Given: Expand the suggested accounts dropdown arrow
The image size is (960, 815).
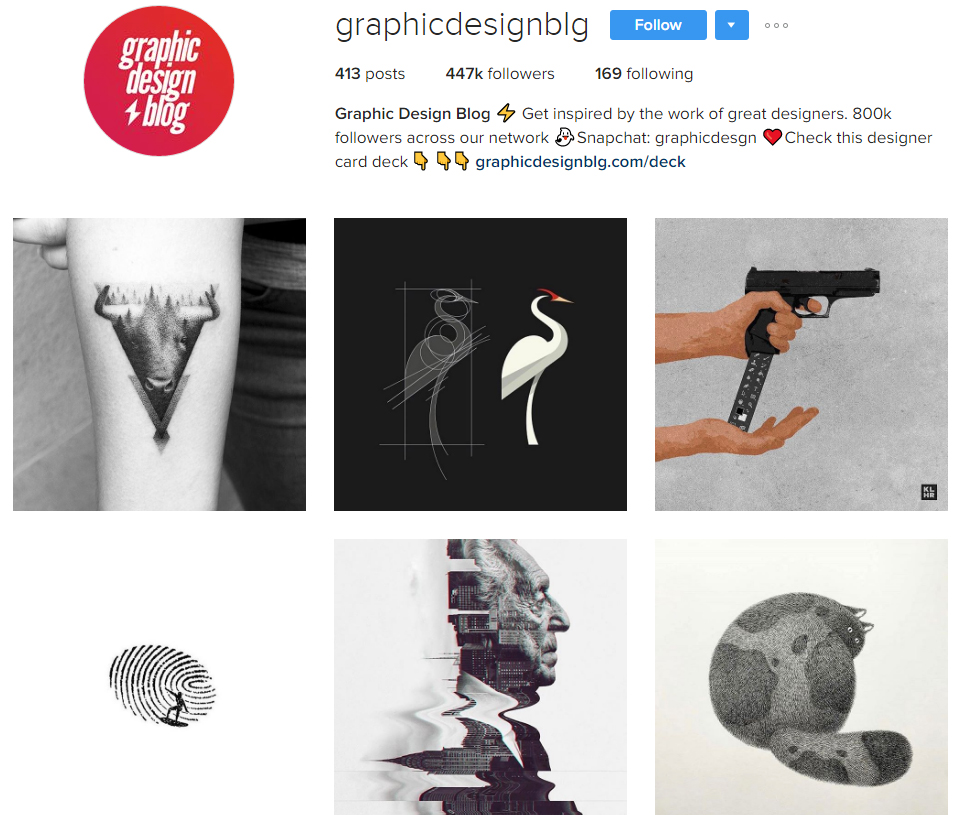Looking at the screenshot, I should (732, 25).
